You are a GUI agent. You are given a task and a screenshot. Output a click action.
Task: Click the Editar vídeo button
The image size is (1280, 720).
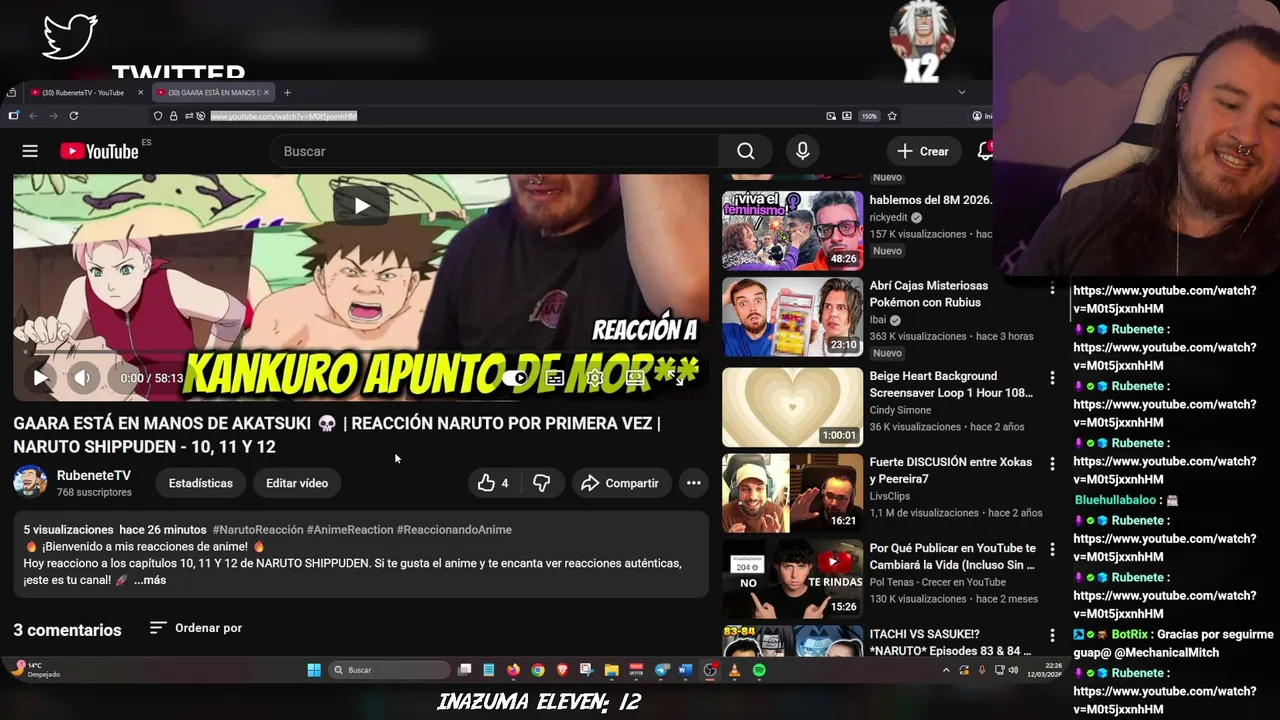(297, 483)
